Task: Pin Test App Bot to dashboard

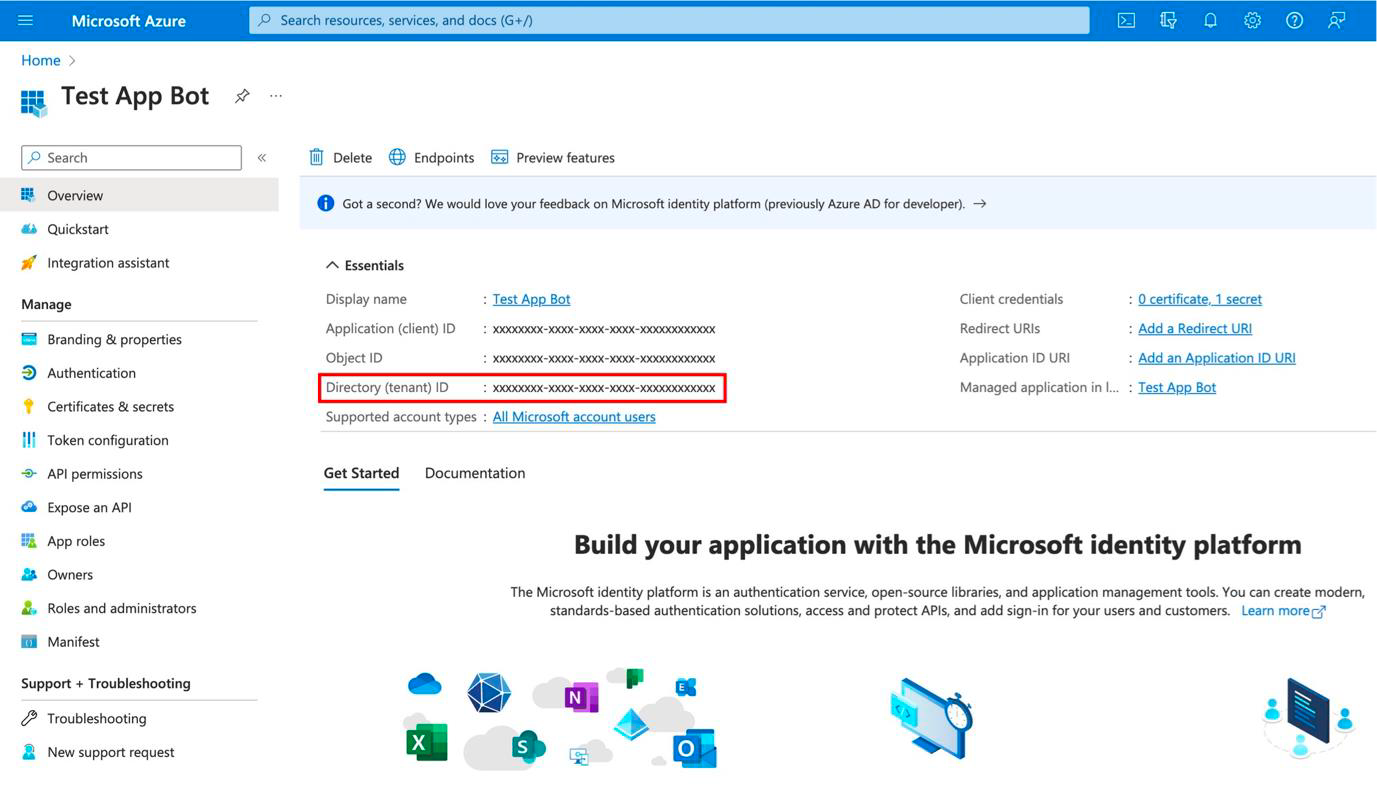Action: [242, 96]
